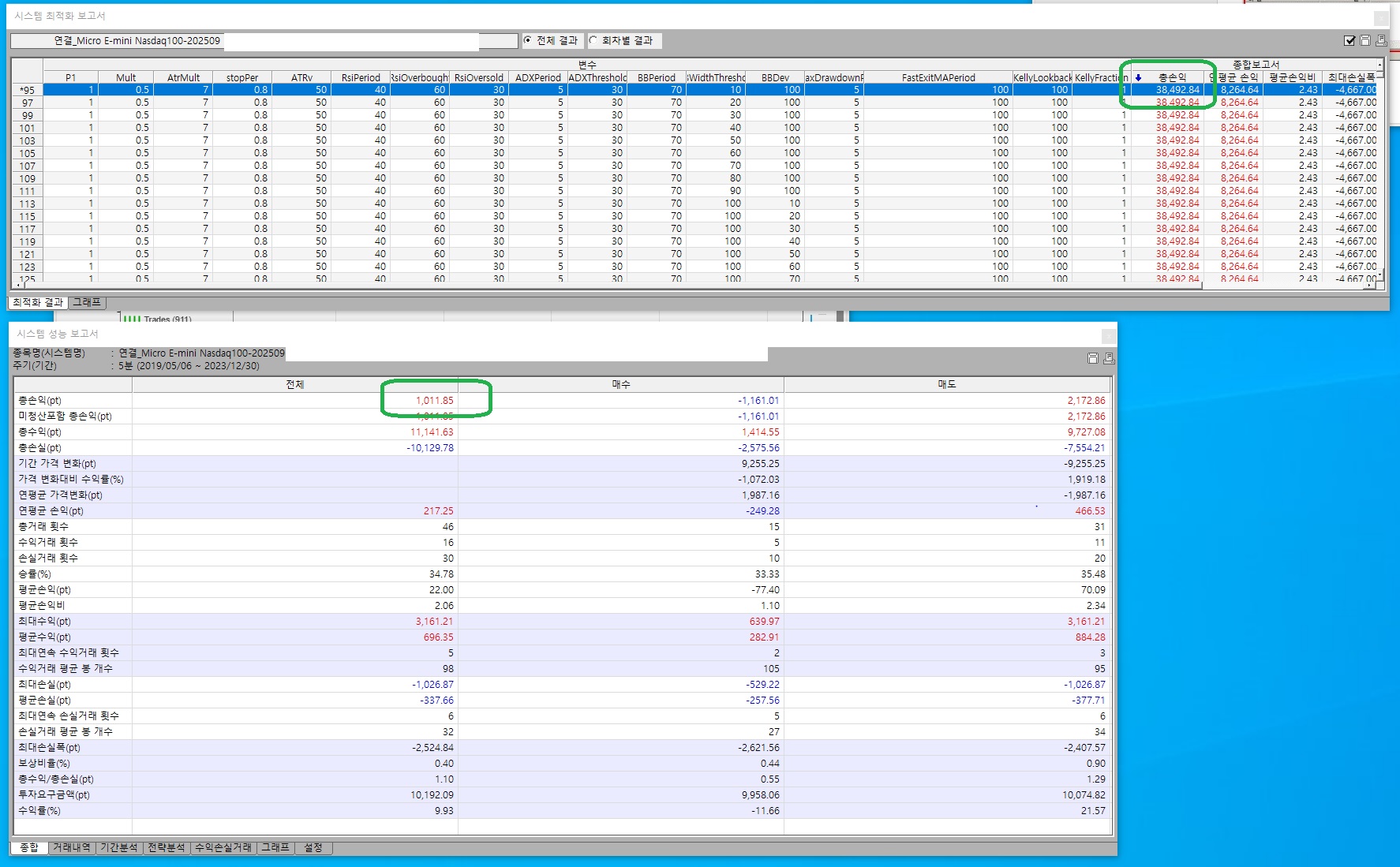
Task: Click the grid's vertical scrollbar up arrow
Action: [x=1380, y=64]
